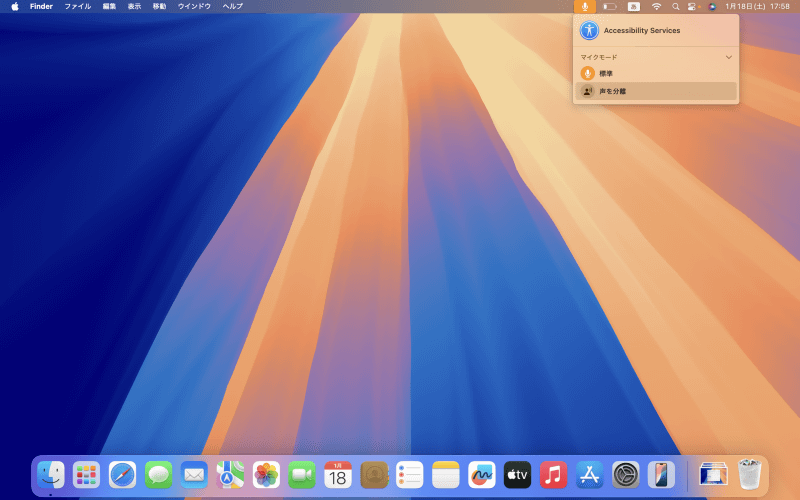Open Launchpad in the Dock
The height and width of the screenshot is (500, 800).
pos(87,475)
